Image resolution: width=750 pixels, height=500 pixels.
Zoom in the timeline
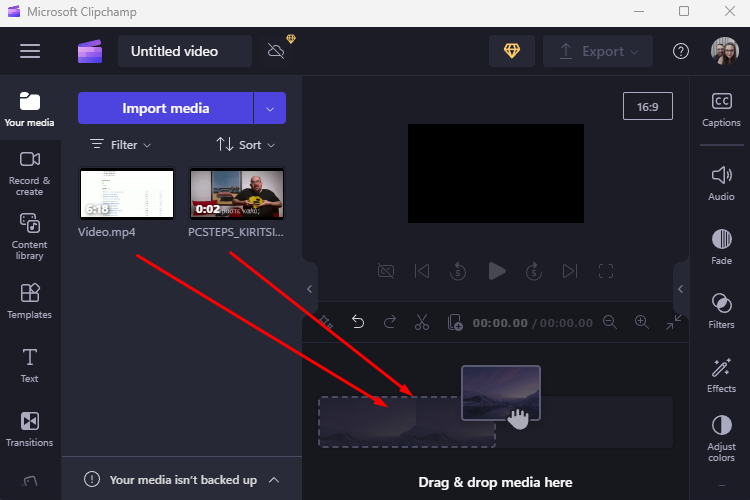641,322
